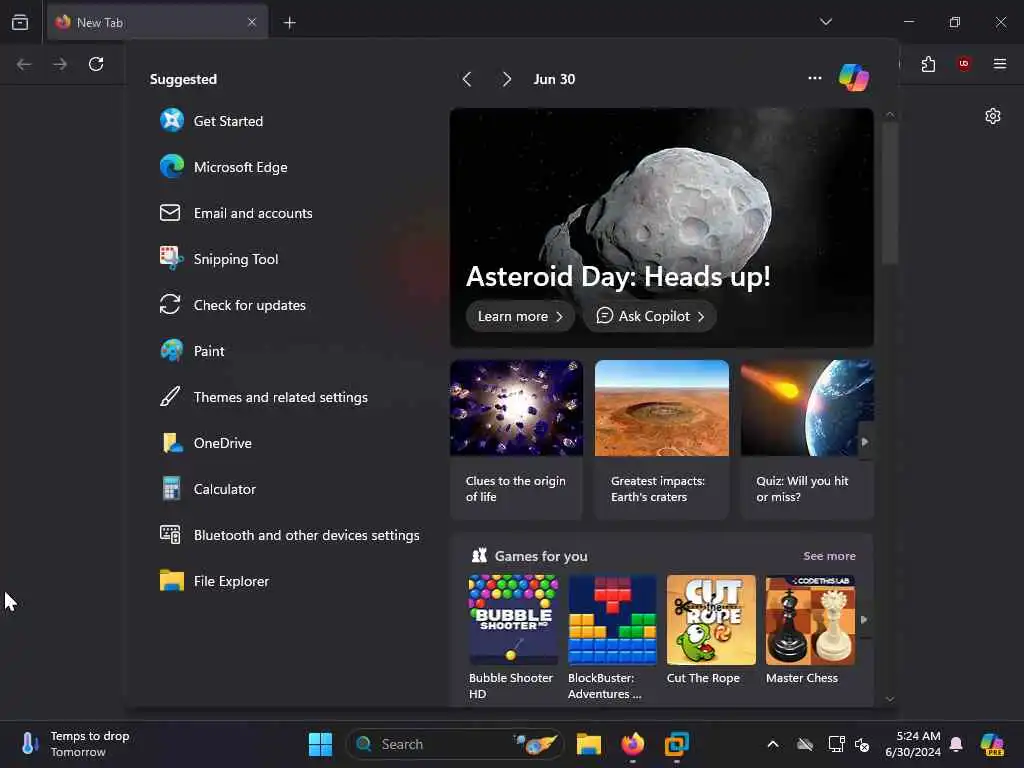
Task: Open New Tab personalize gear icon
Action: [993, 116]
